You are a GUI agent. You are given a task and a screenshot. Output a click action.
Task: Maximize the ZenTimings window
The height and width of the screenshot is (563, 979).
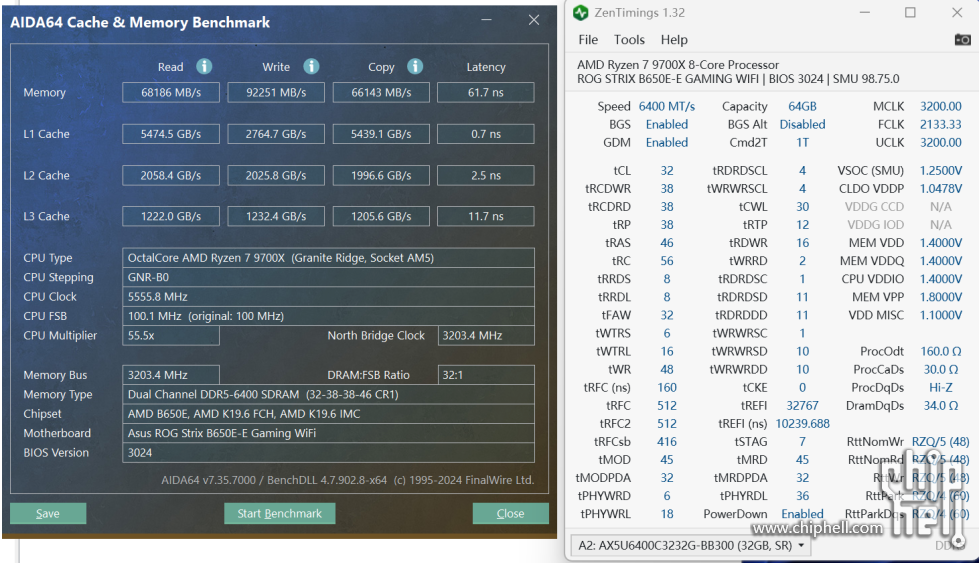click(910, 12)
